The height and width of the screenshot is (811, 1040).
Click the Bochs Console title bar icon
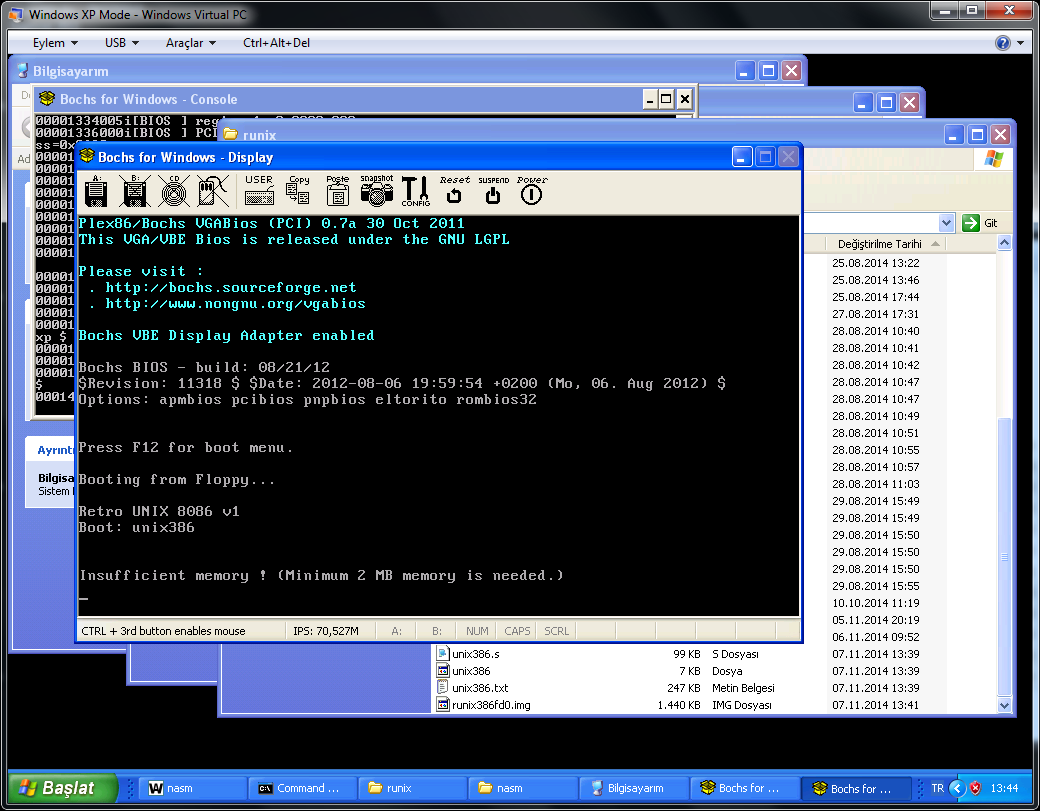[46, 99]
